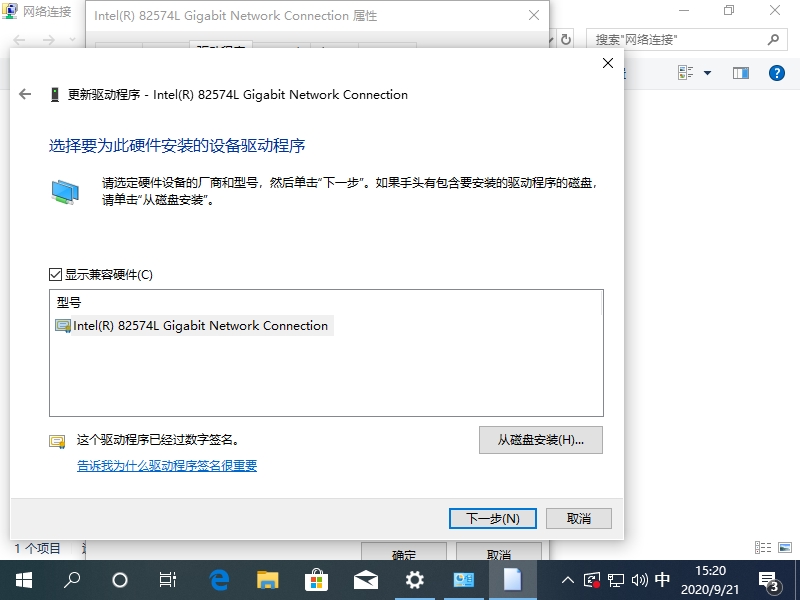
Task: Expand recent locations chevron in Network Connections
Action: (72, 39)
